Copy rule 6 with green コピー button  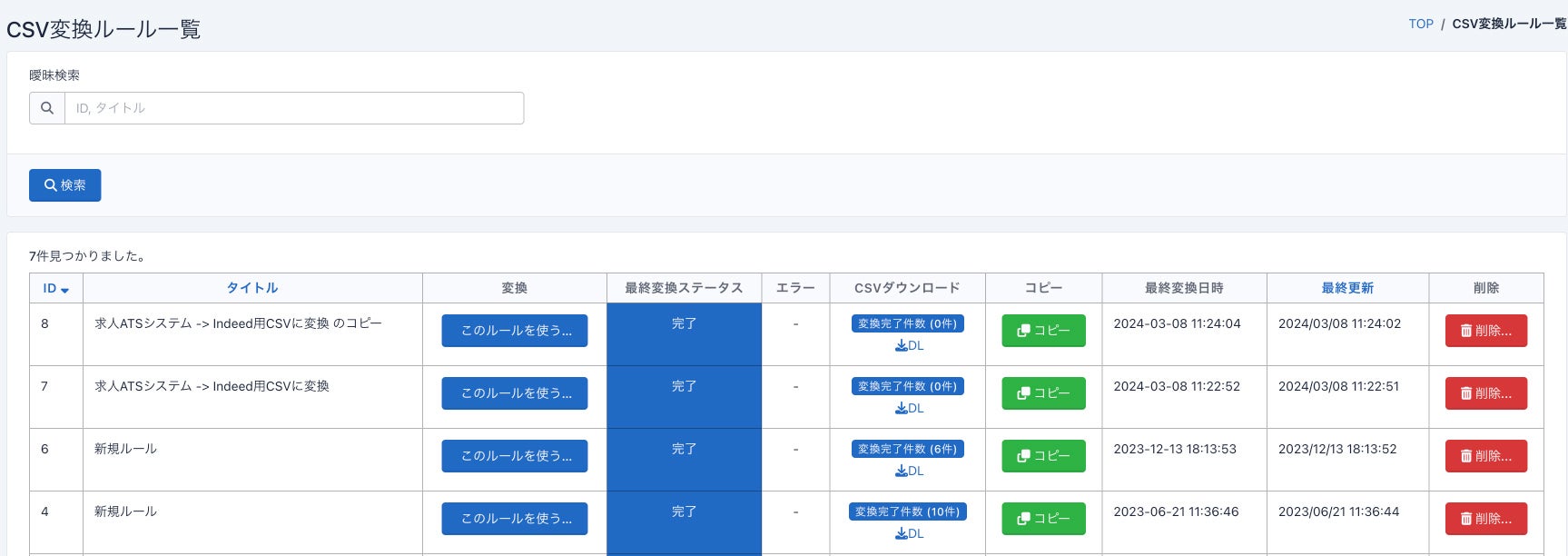1043,456
